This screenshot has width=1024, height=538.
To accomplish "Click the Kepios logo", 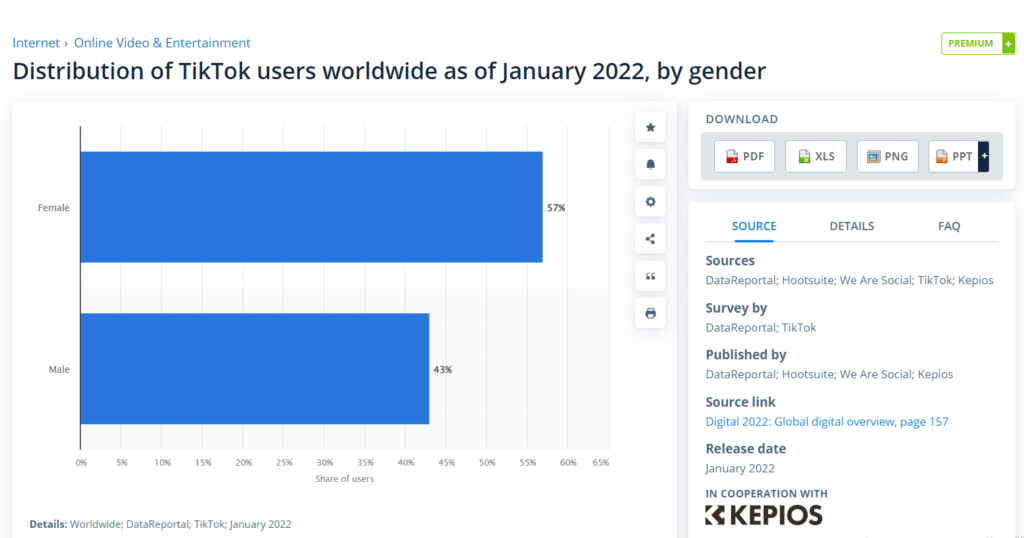I will point(763,515).
